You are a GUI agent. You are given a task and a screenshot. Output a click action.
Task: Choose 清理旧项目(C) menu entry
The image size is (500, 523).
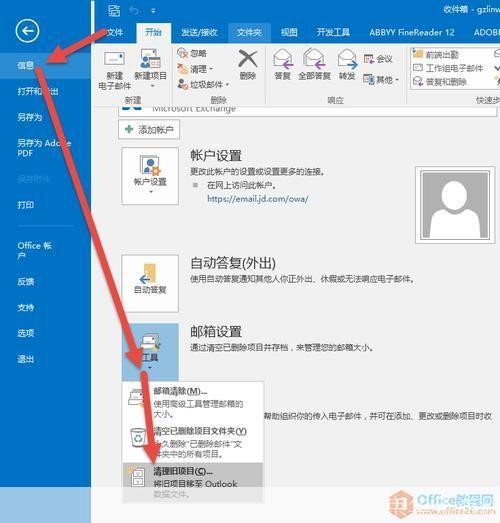[x=193, y=482]
